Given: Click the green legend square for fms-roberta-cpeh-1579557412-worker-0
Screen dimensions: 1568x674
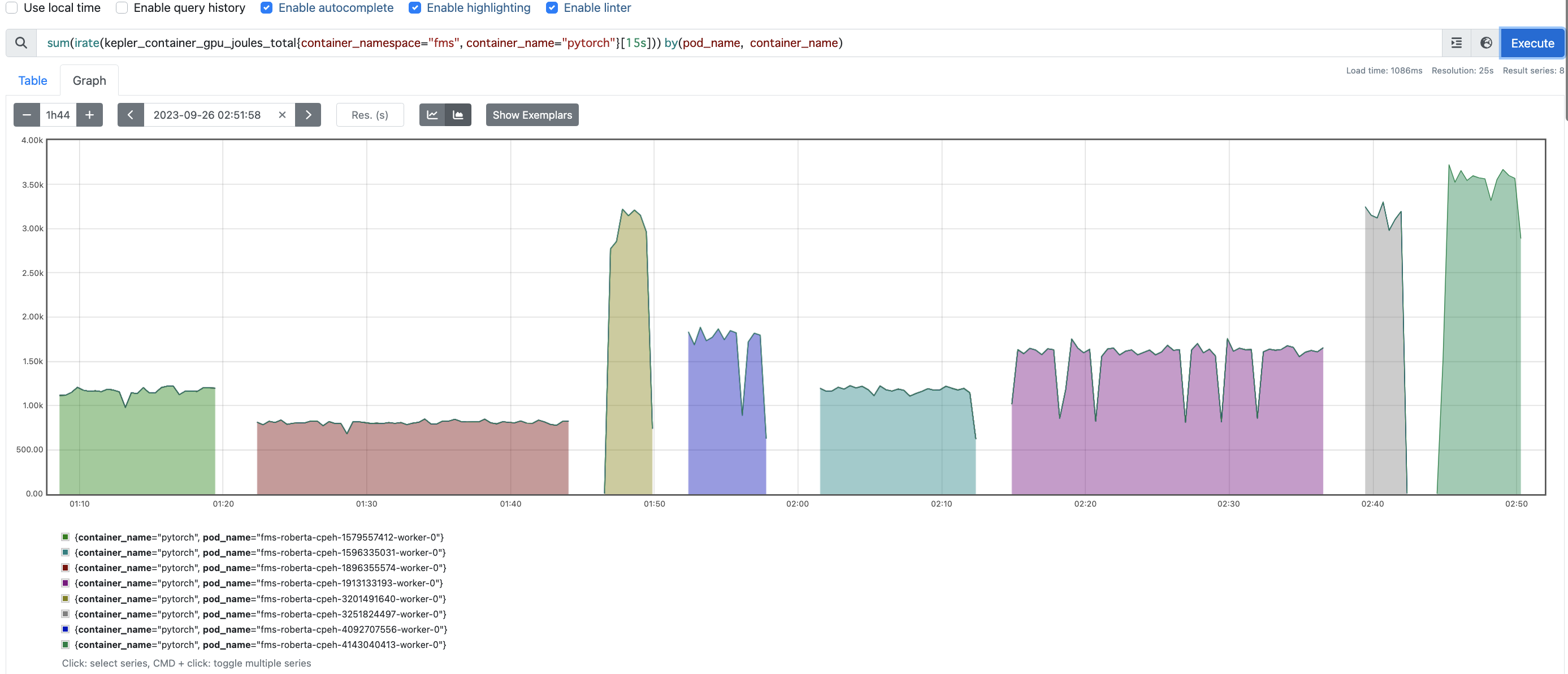Looking at the screenshot, I should [64, 537].
